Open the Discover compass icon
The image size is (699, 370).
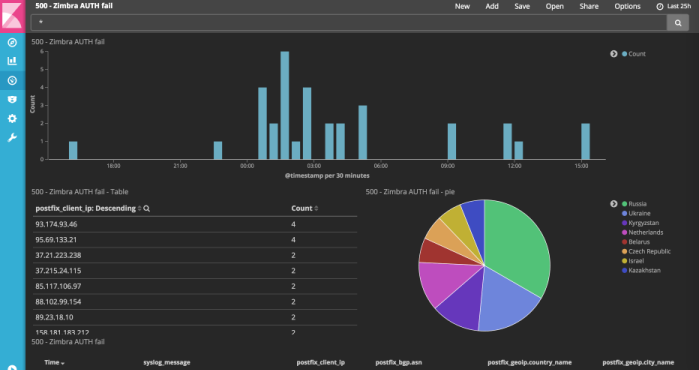coord(12,42)
